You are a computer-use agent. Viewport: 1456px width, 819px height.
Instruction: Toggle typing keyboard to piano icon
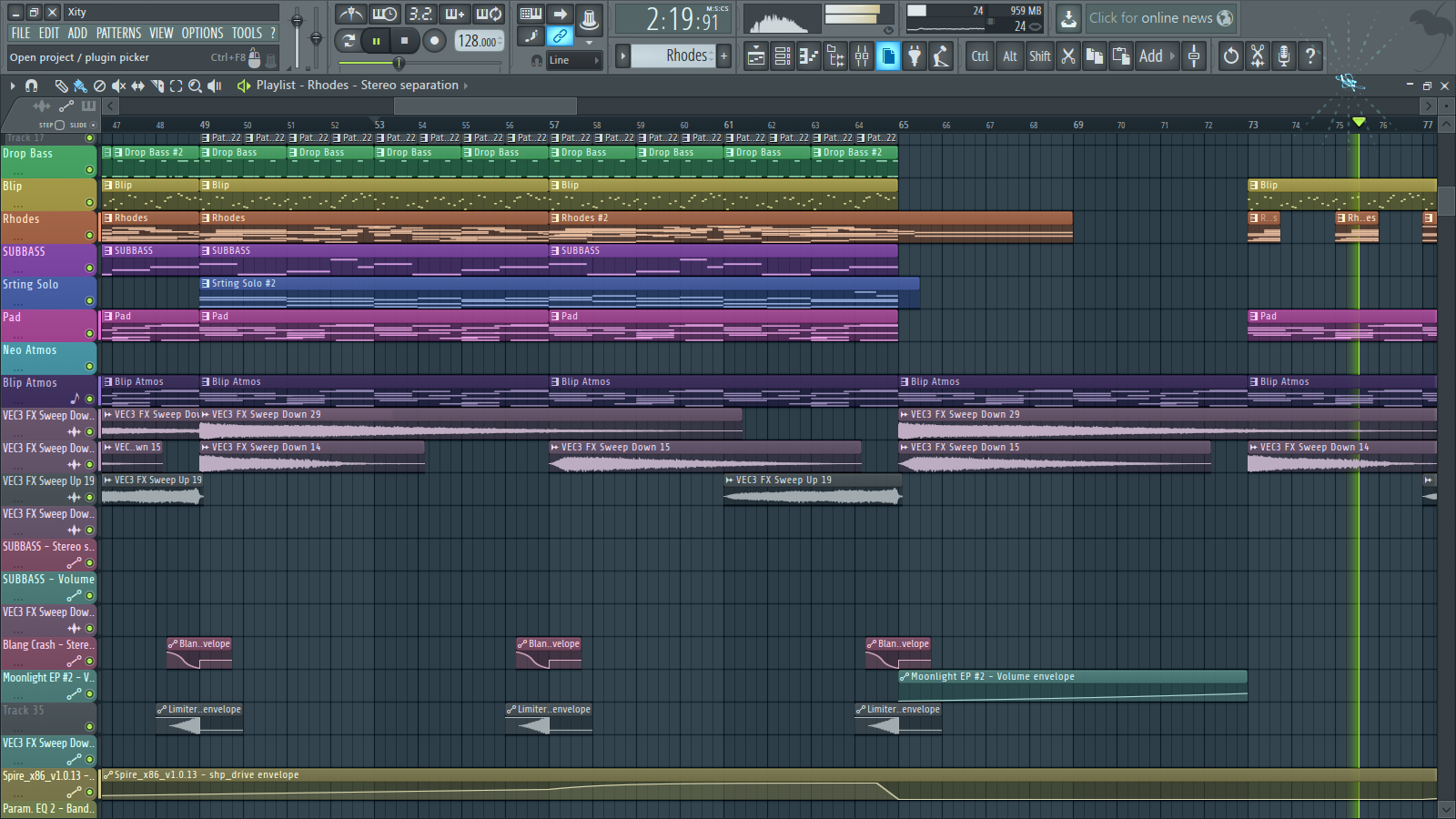click(531, 14)
